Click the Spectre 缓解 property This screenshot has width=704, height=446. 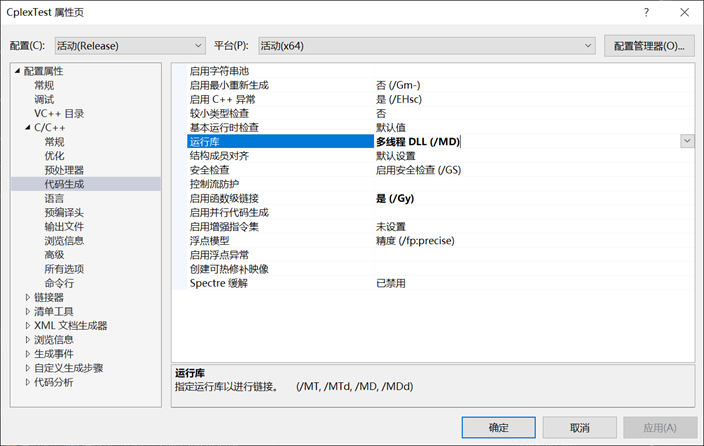pos(219,283)
